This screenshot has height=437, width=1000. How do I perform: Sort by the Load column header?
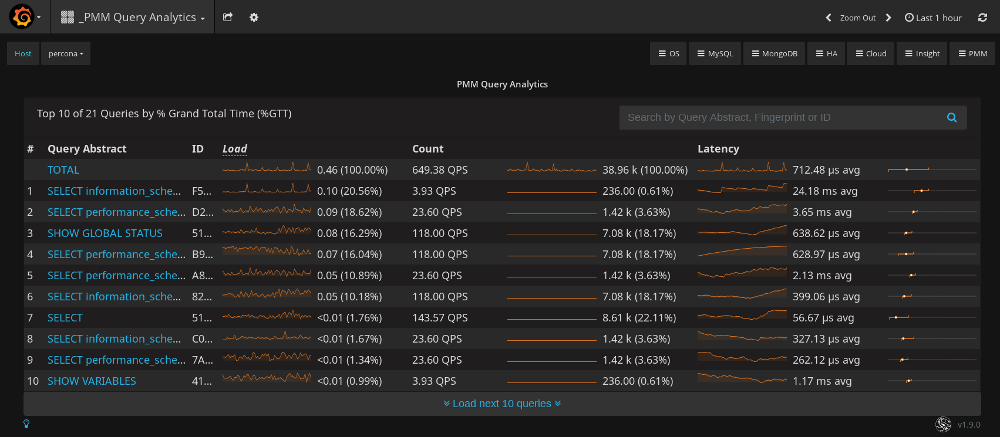point(234,149)
